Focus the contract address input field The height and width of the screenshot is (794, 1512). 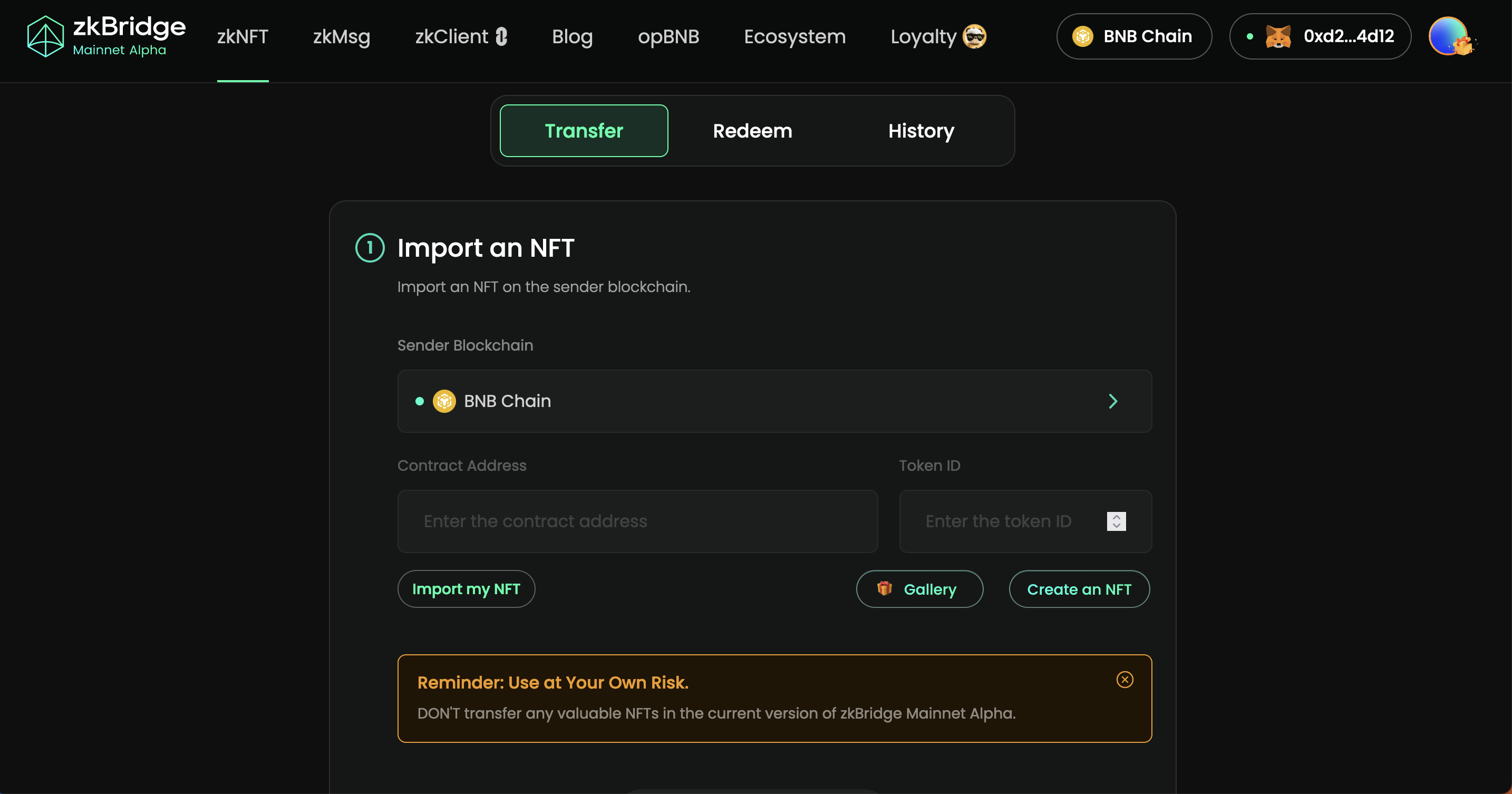[x=637, y=521]
